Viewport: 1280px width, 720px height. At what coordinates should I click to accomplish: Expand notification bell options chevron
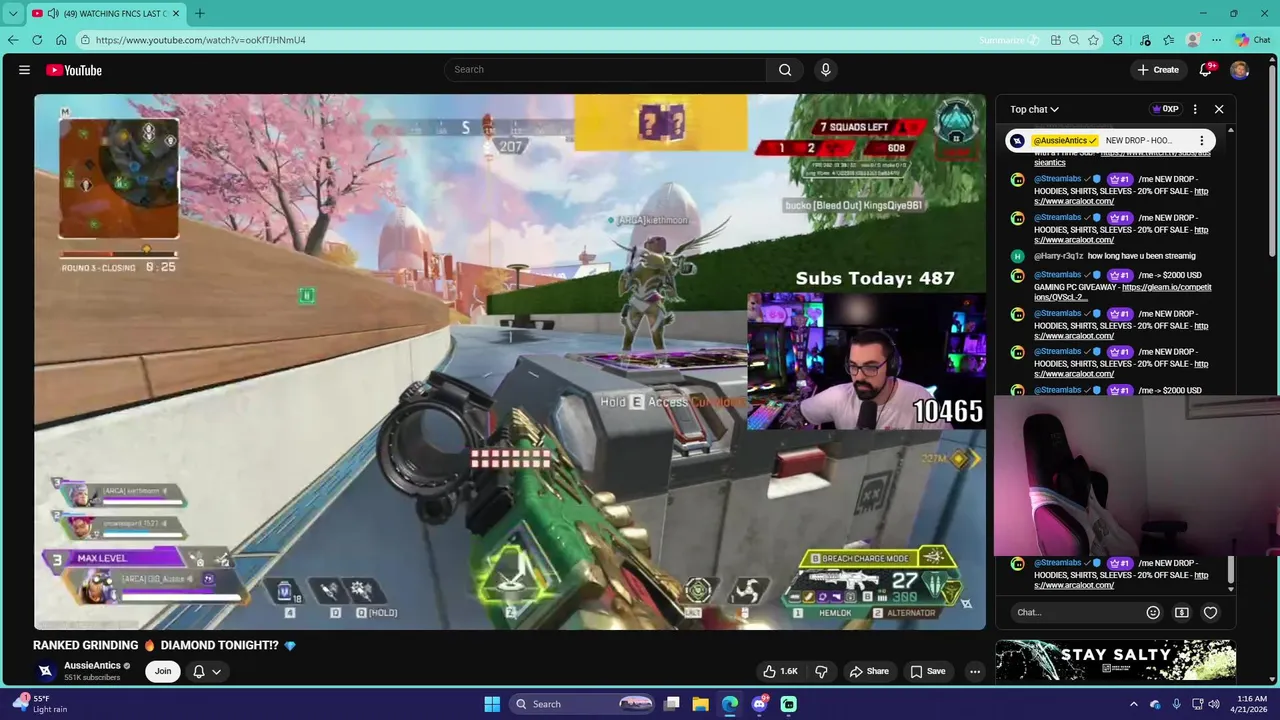216,672
